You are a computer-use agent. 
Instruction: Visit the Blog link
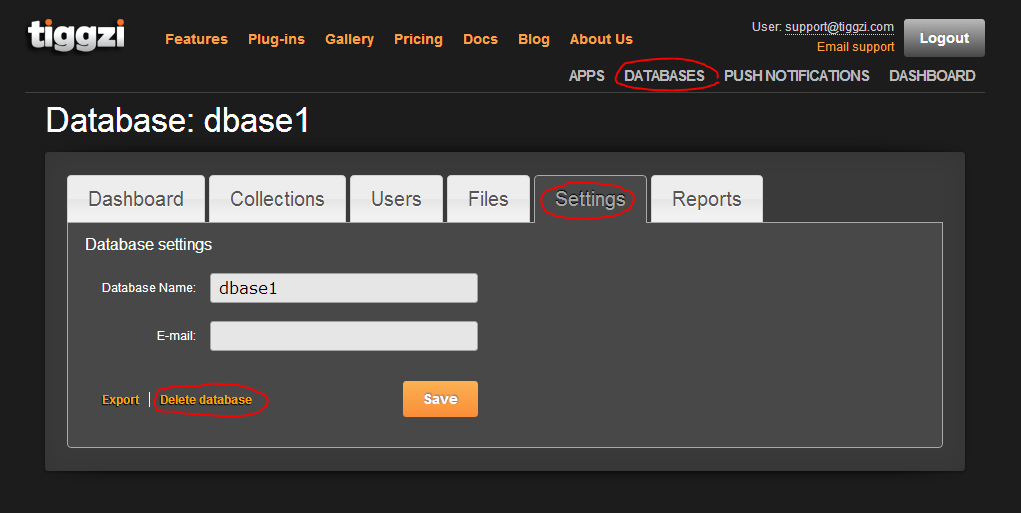(x=533, y=39)
